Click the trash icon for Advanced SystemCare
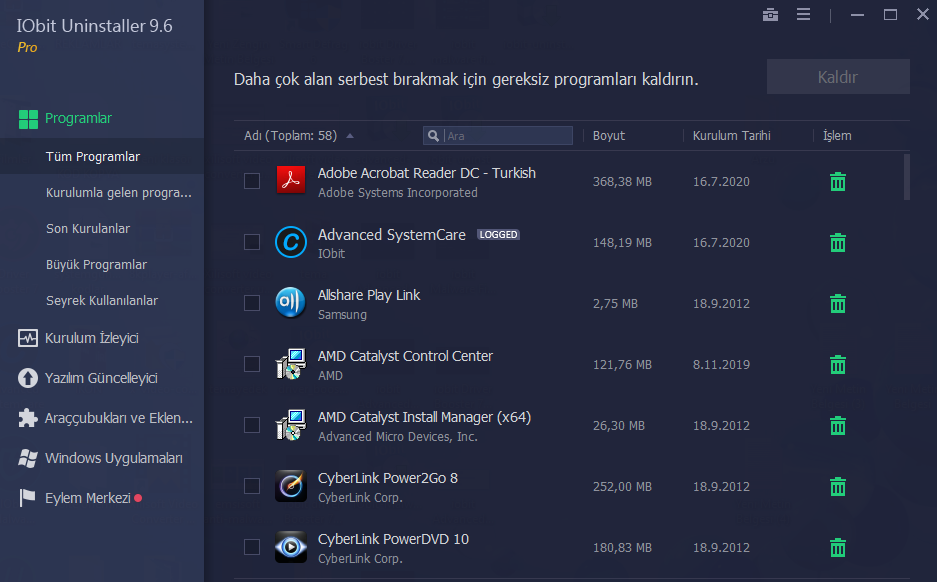The height and width of the screenshot is (582, 937). tap(838, 243)
